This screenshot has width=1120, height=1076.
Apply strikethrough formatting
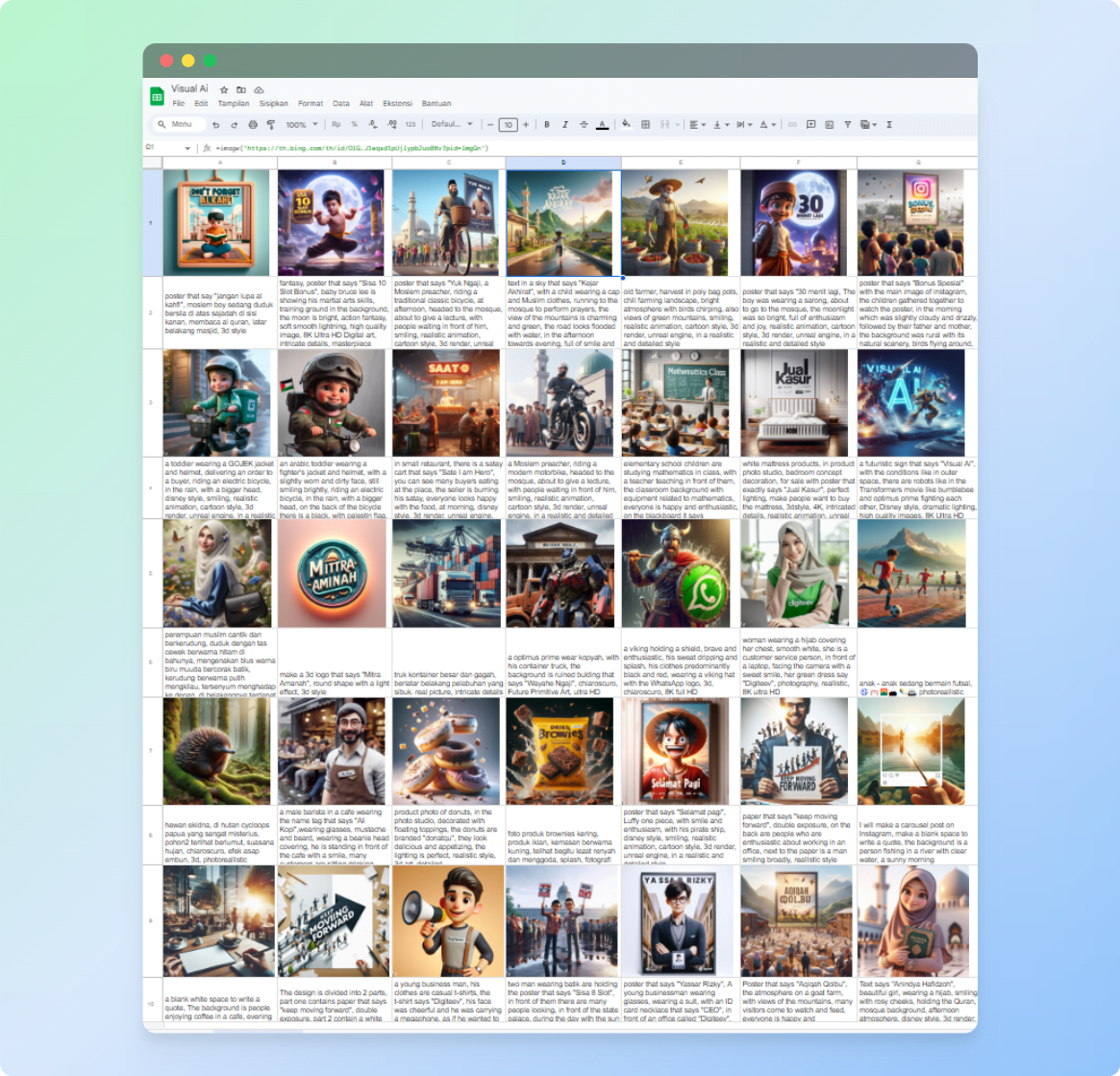coord(584,124)
